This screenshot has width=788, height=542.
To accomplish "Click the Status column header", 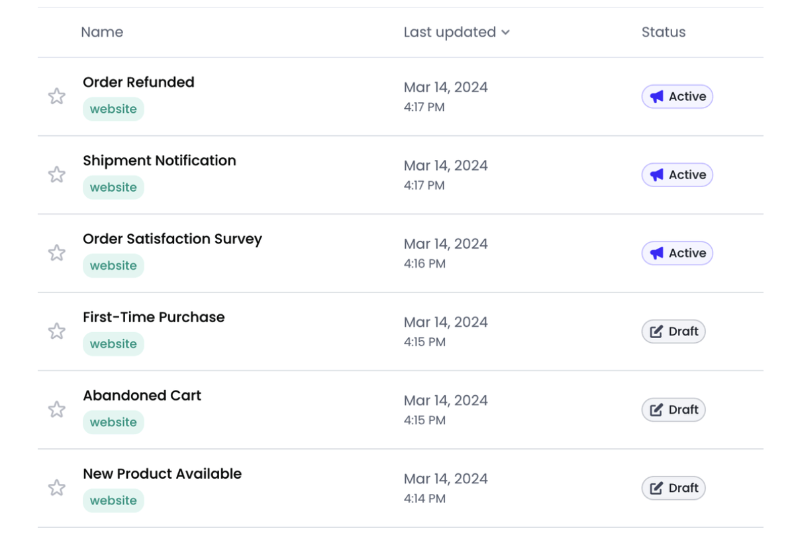I will (x=663, y=32).
